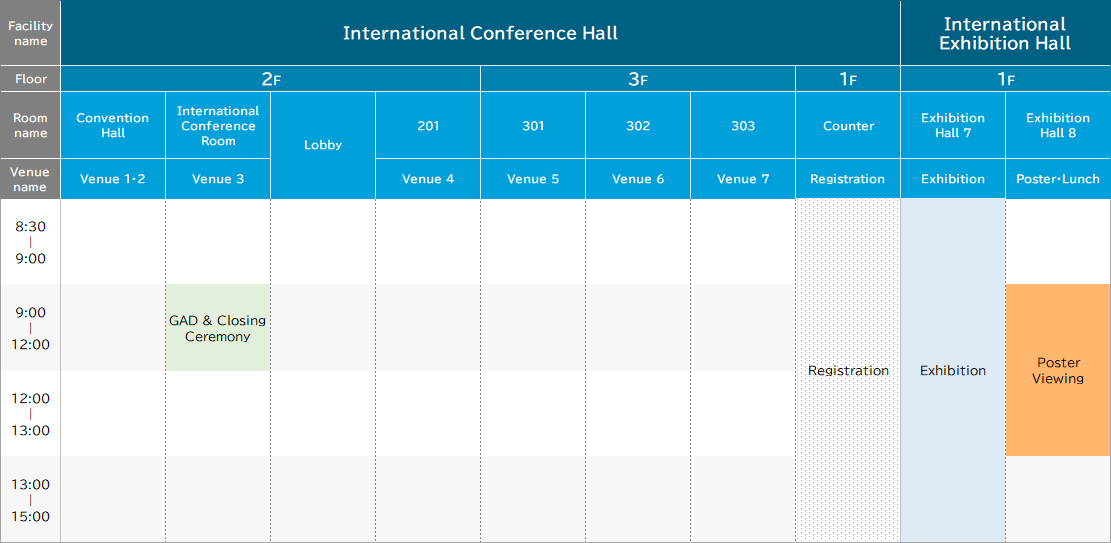Select room 201 header cell
This screenshot has width=1111, height=543.
pyautogui.click(x=428, y=125)
